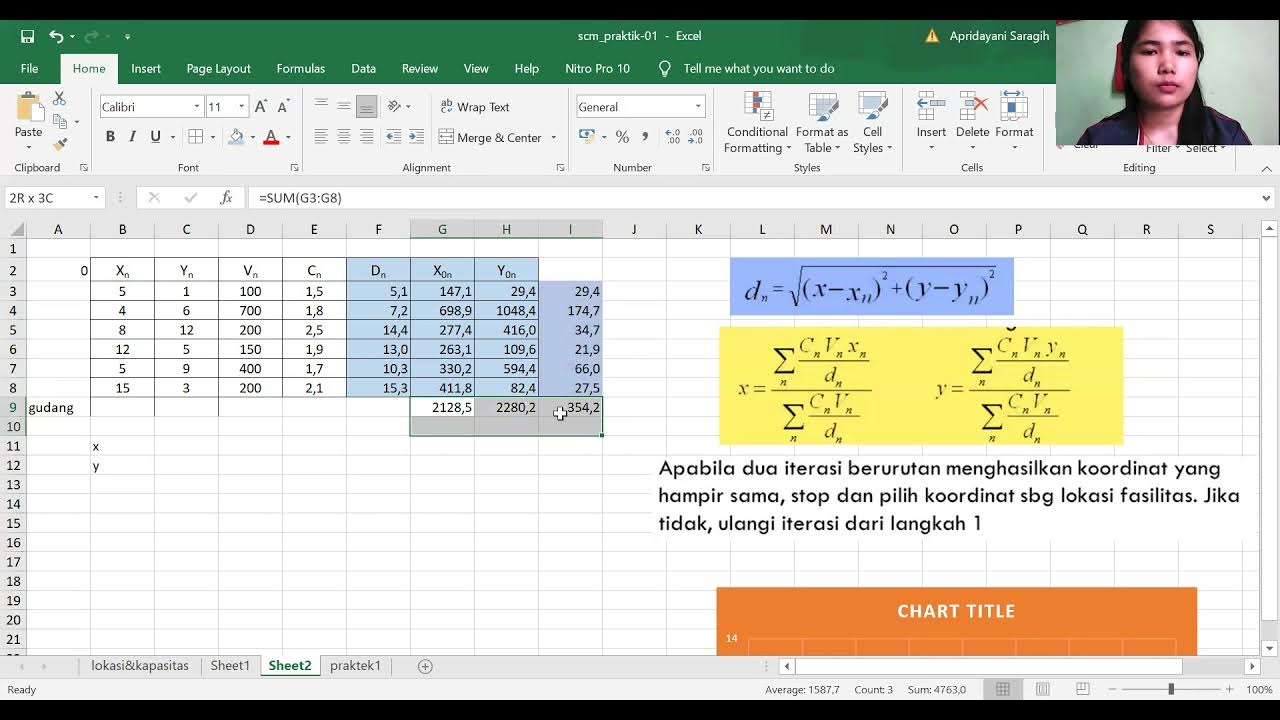Image resolution: width=1280 pixels, height=720 pixels.
Task: Click the Cut scissors icon
Action: pos(59,99)
